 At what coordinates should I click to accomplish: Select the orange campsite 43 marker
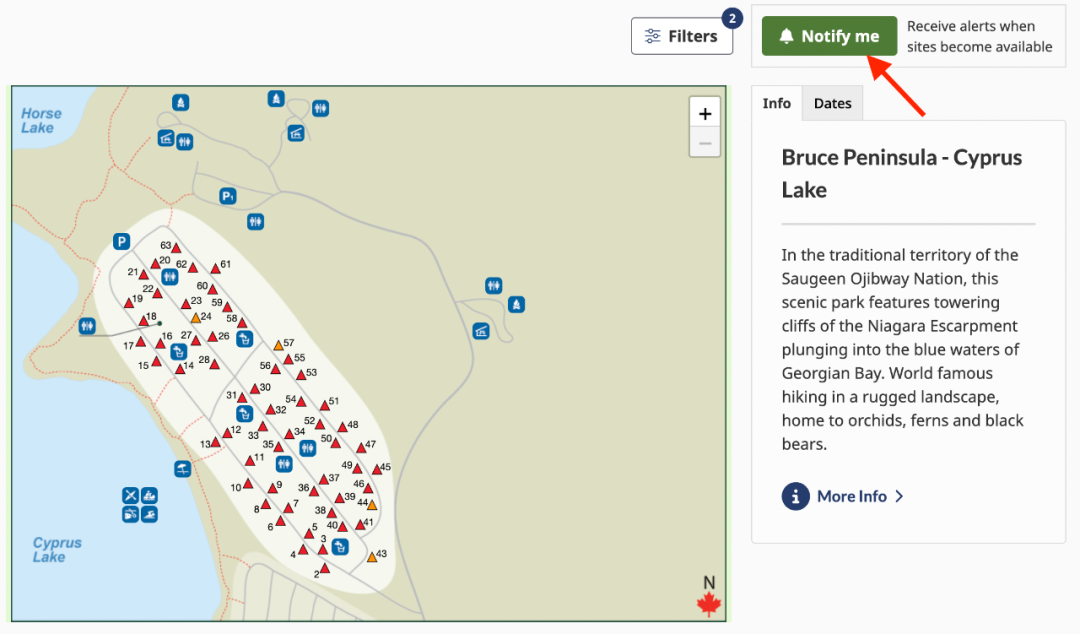tap(372, 557)
